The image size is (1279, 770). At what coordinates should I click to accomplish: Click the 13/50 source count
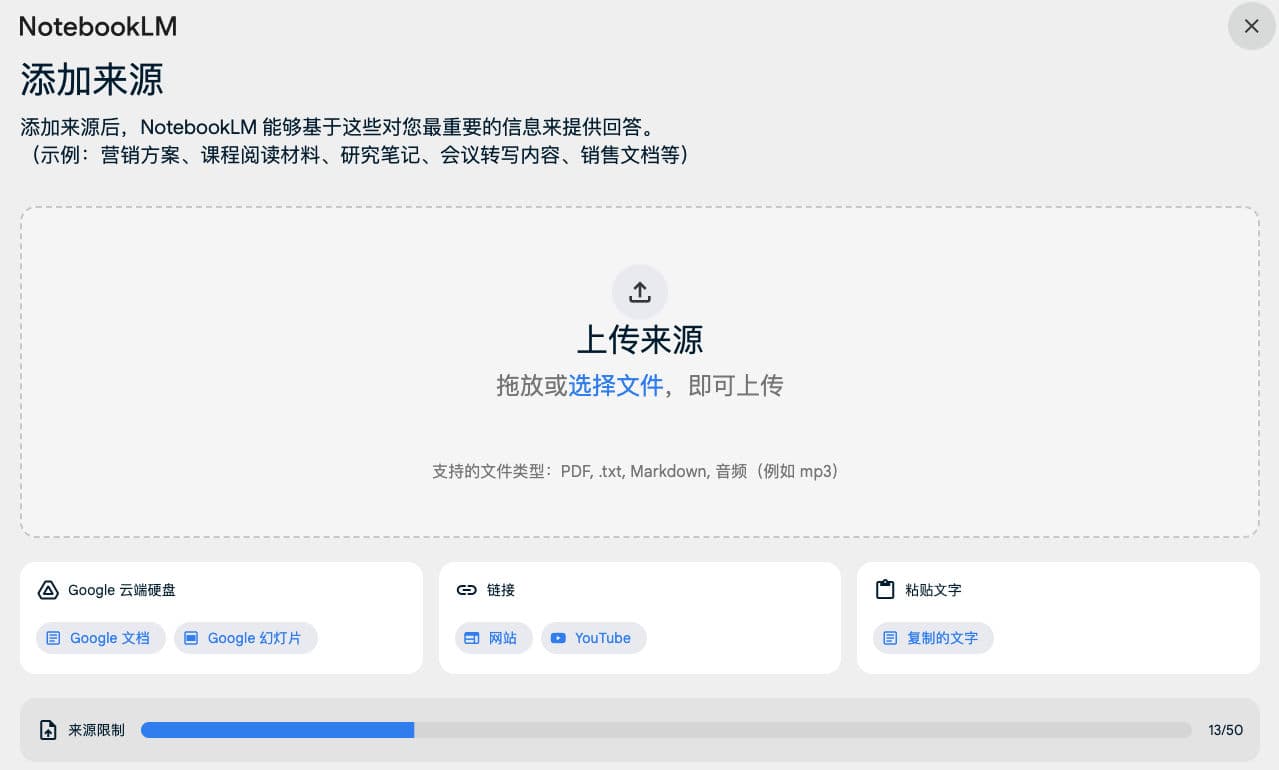point(1225,730)
